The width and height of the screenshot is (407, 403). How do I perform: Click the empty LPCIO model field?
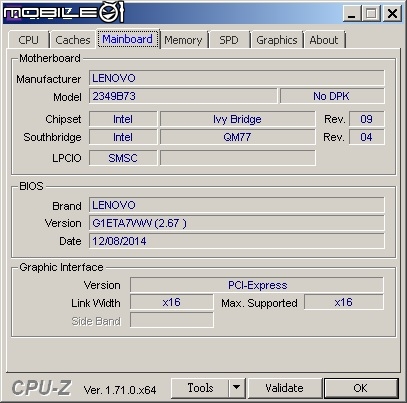(x=237, y=158)
